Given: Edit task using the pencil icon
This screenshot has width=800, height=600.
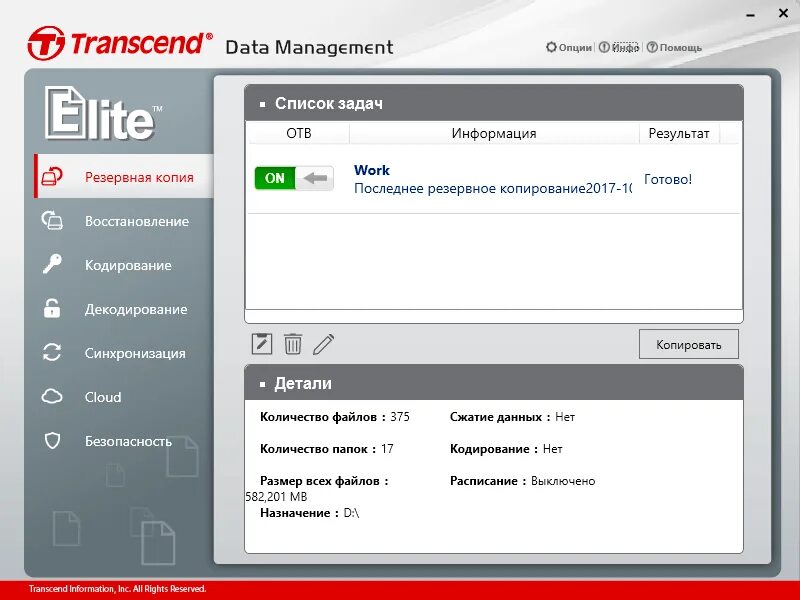Looking at the screenshot, I should tap(323, 344).
